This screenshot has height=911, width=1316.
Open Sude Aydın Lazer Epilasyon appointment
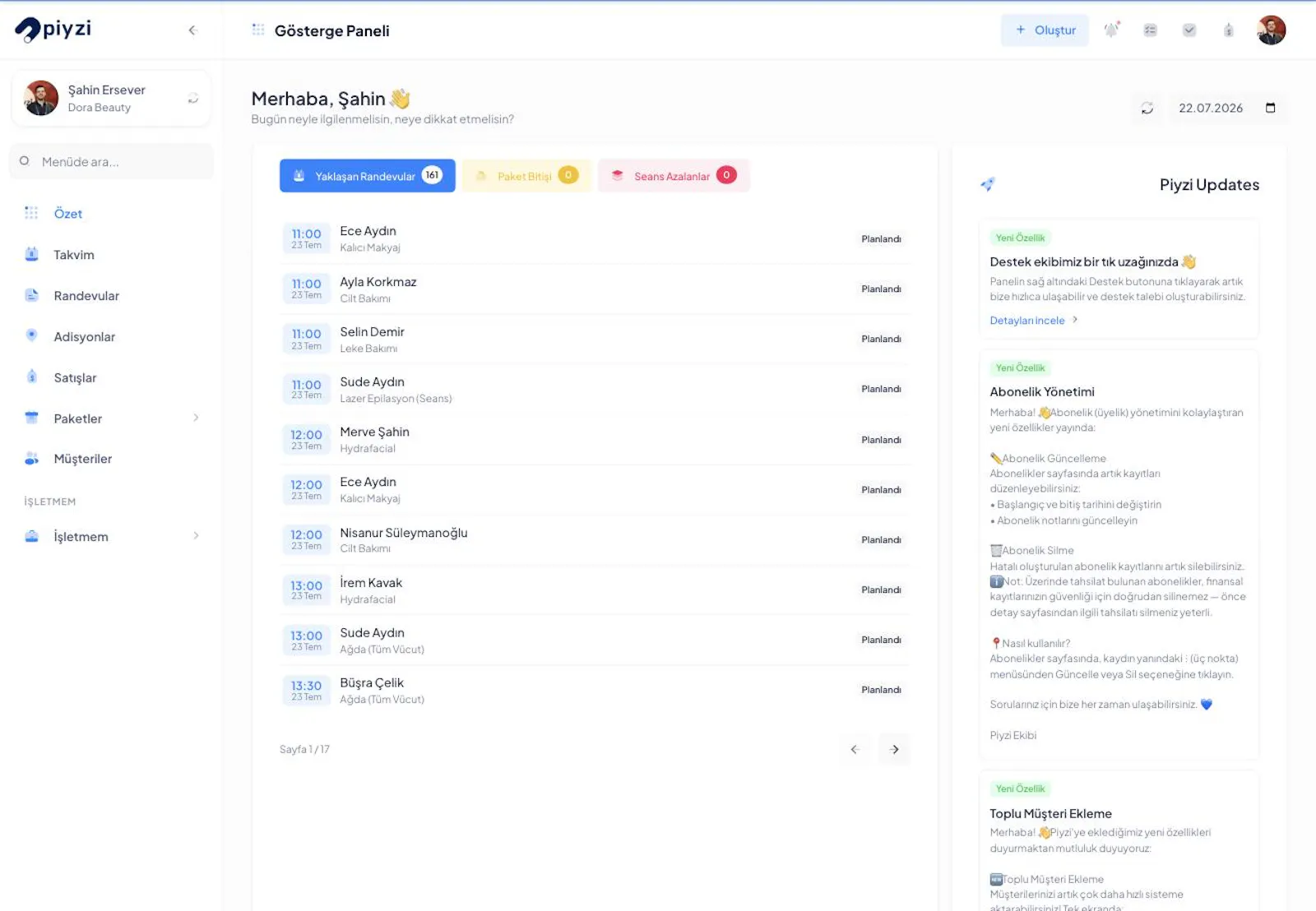click(x=595, y=390)
